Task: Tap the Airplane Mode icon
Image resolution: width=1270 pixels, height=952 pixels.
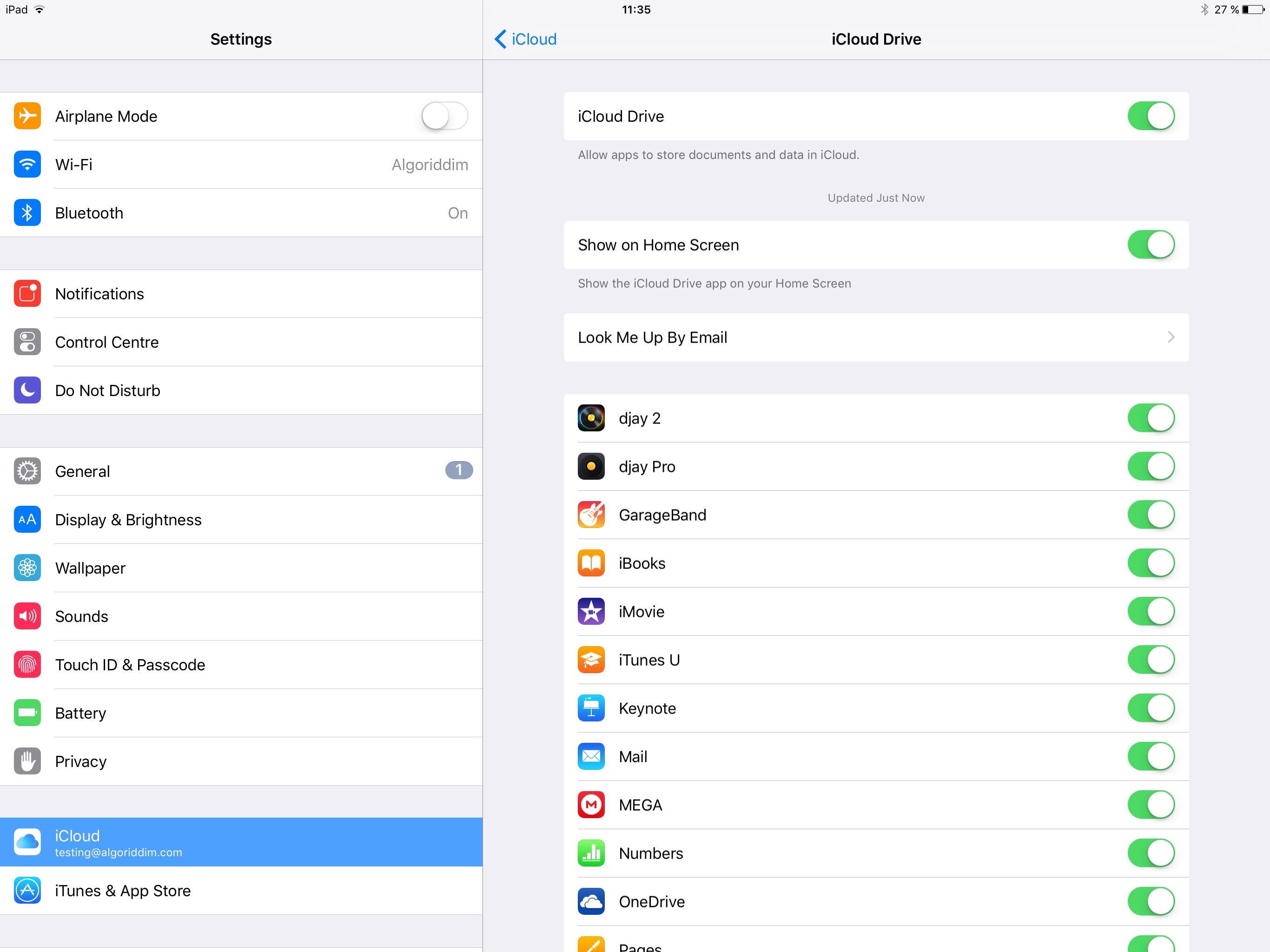Action: 27,116
